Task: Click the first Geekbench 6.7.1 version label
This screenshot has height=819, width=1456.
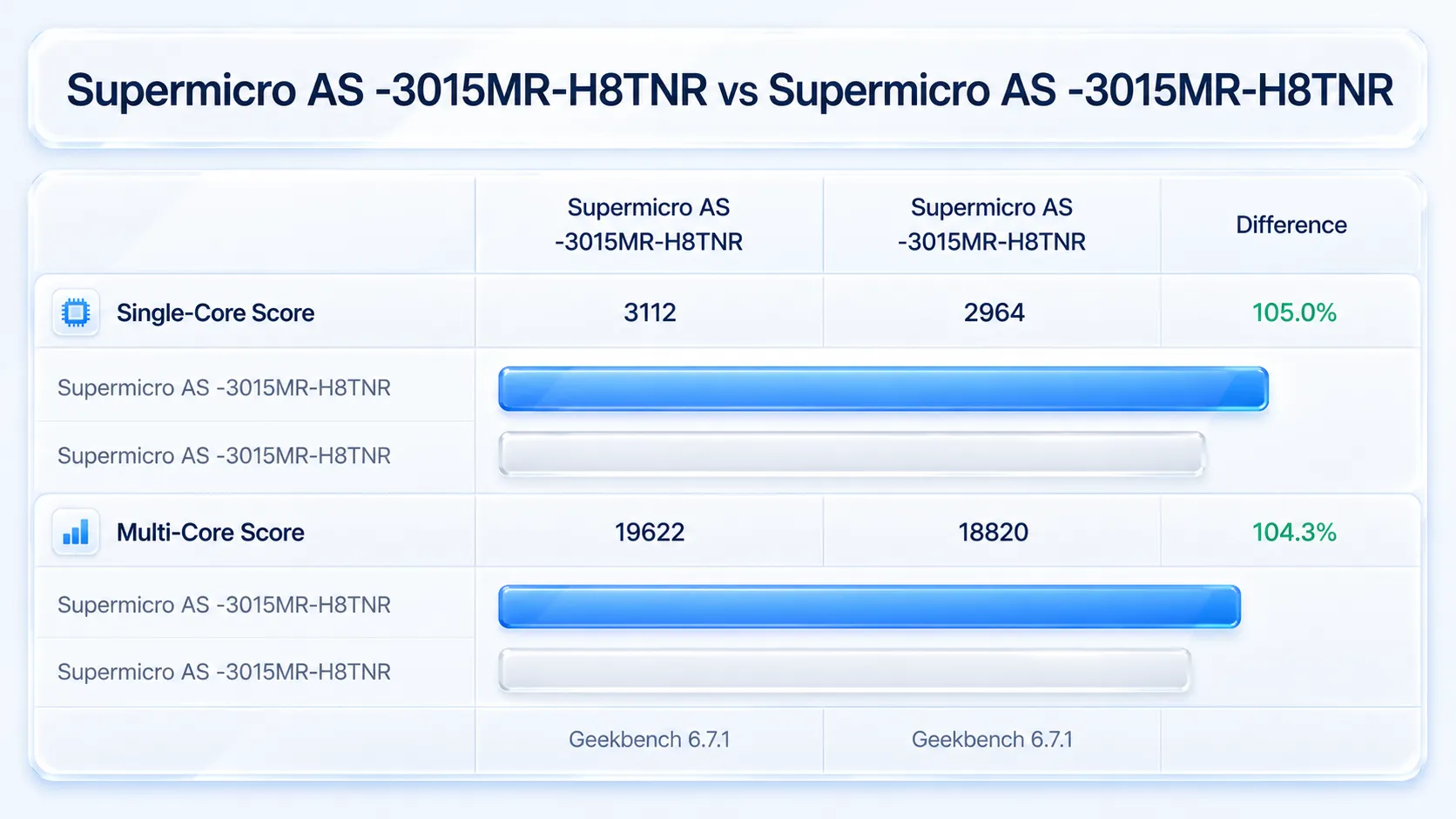Action: (650, 740)
